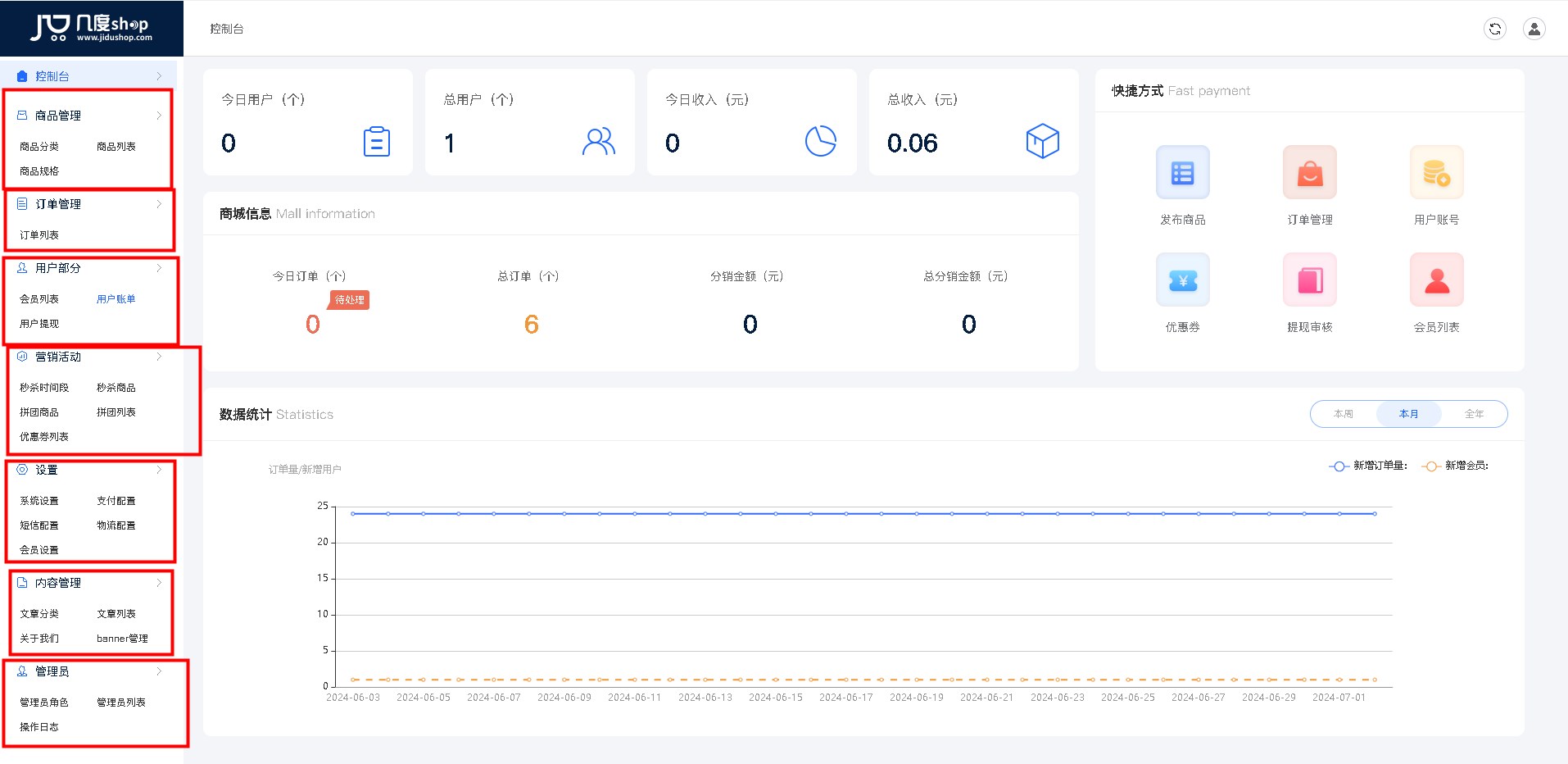This screenshot has width=1568, height=764.
Task: Click the 设置 gear icon in sidebar
Action: click(x=22, y=470)
